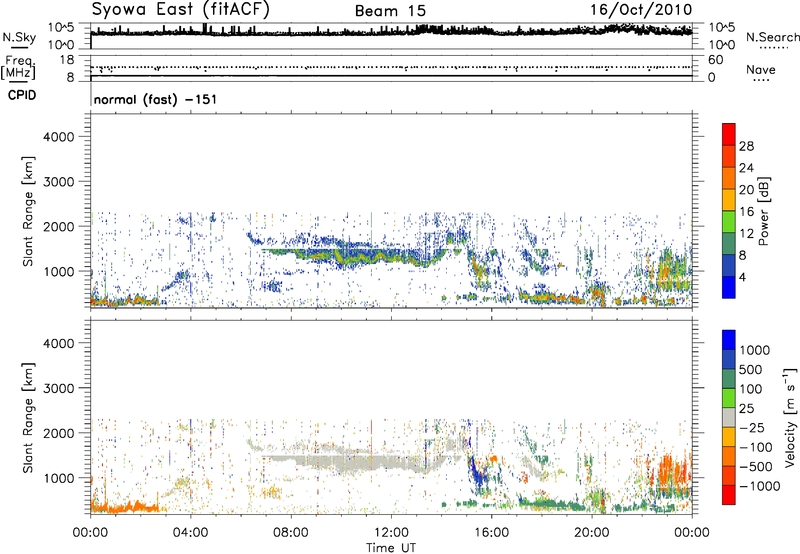Viewport: 800px width, 554px height.
Task: Click the 'N.Search' legend label
Action: coord(772,37)
